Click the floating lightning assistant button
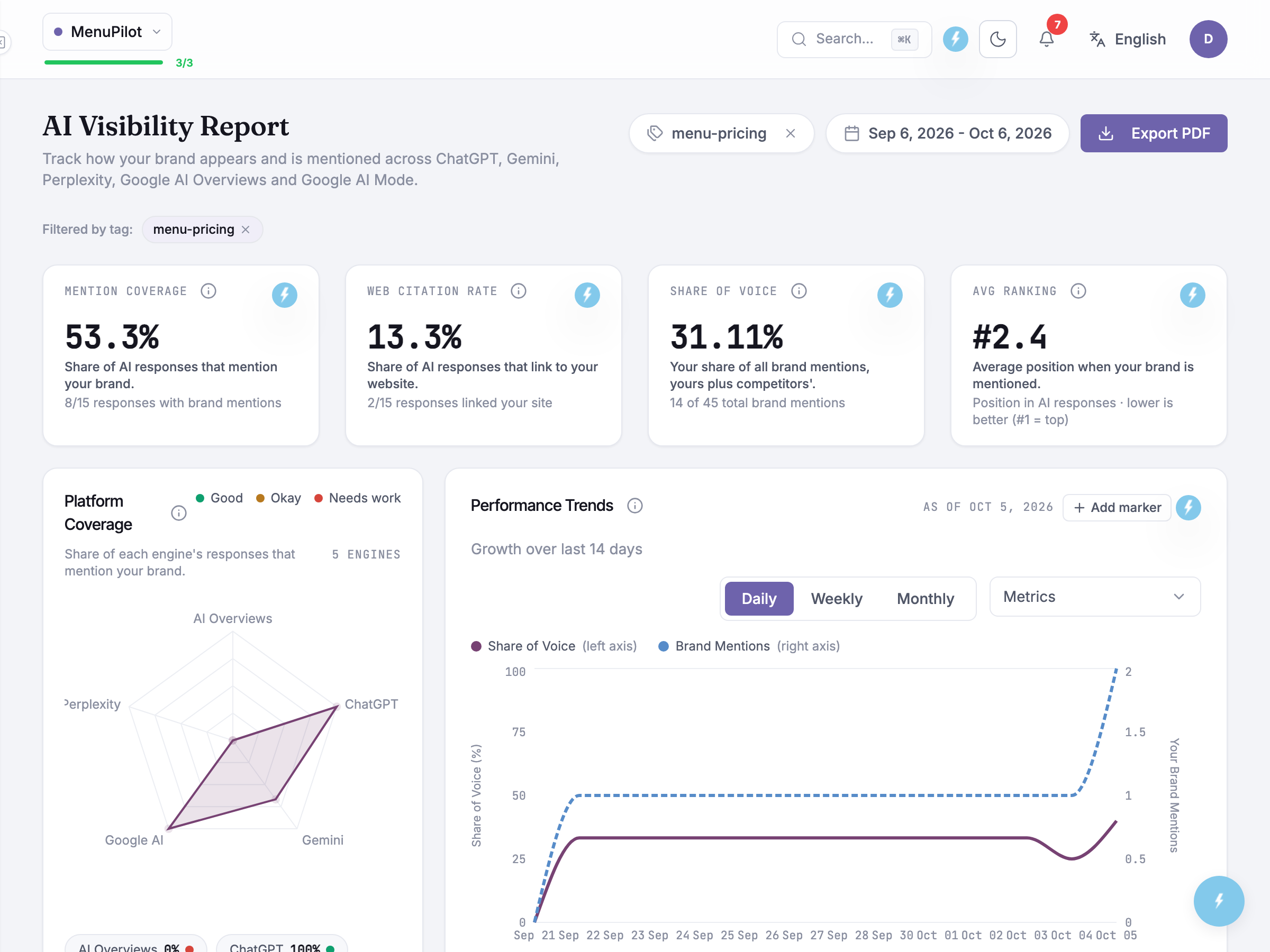 [x=1218, y=900]
